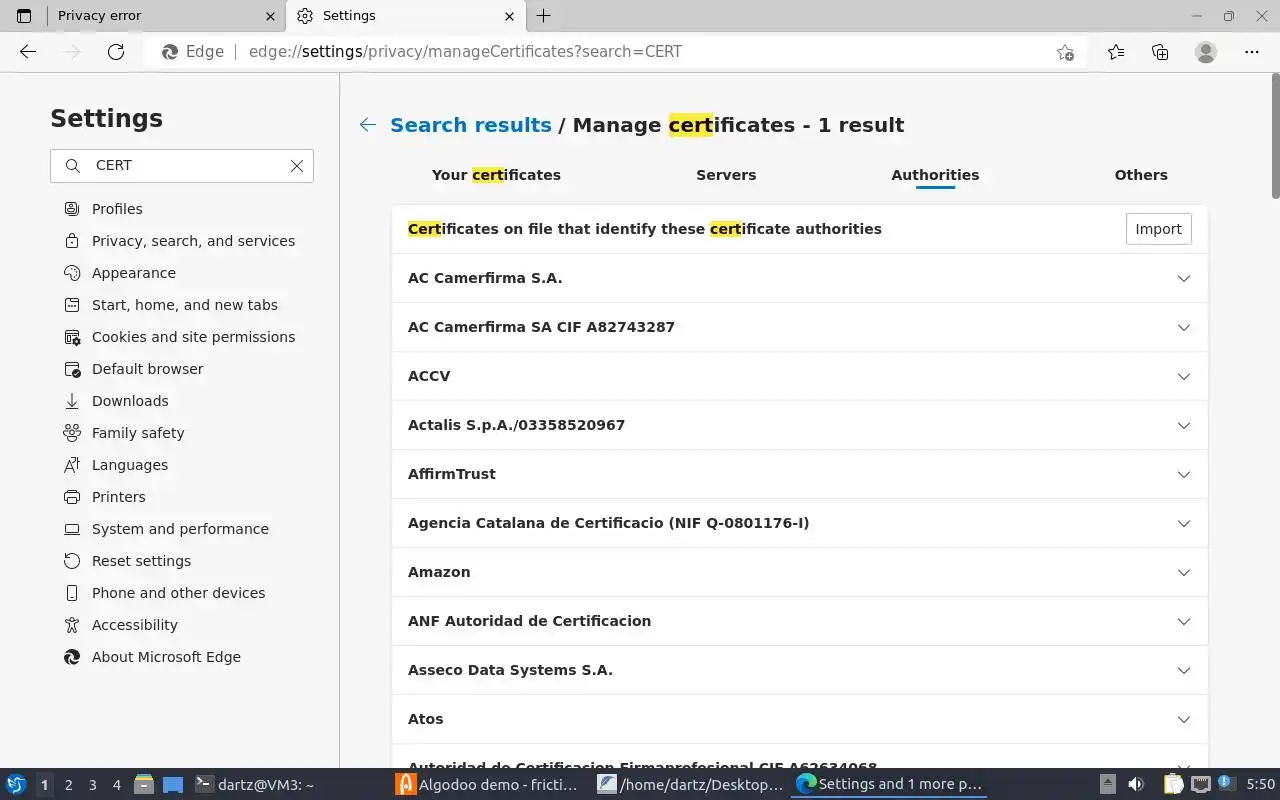Expand Agencia Catalana de Certificacio chevron

1184,523
